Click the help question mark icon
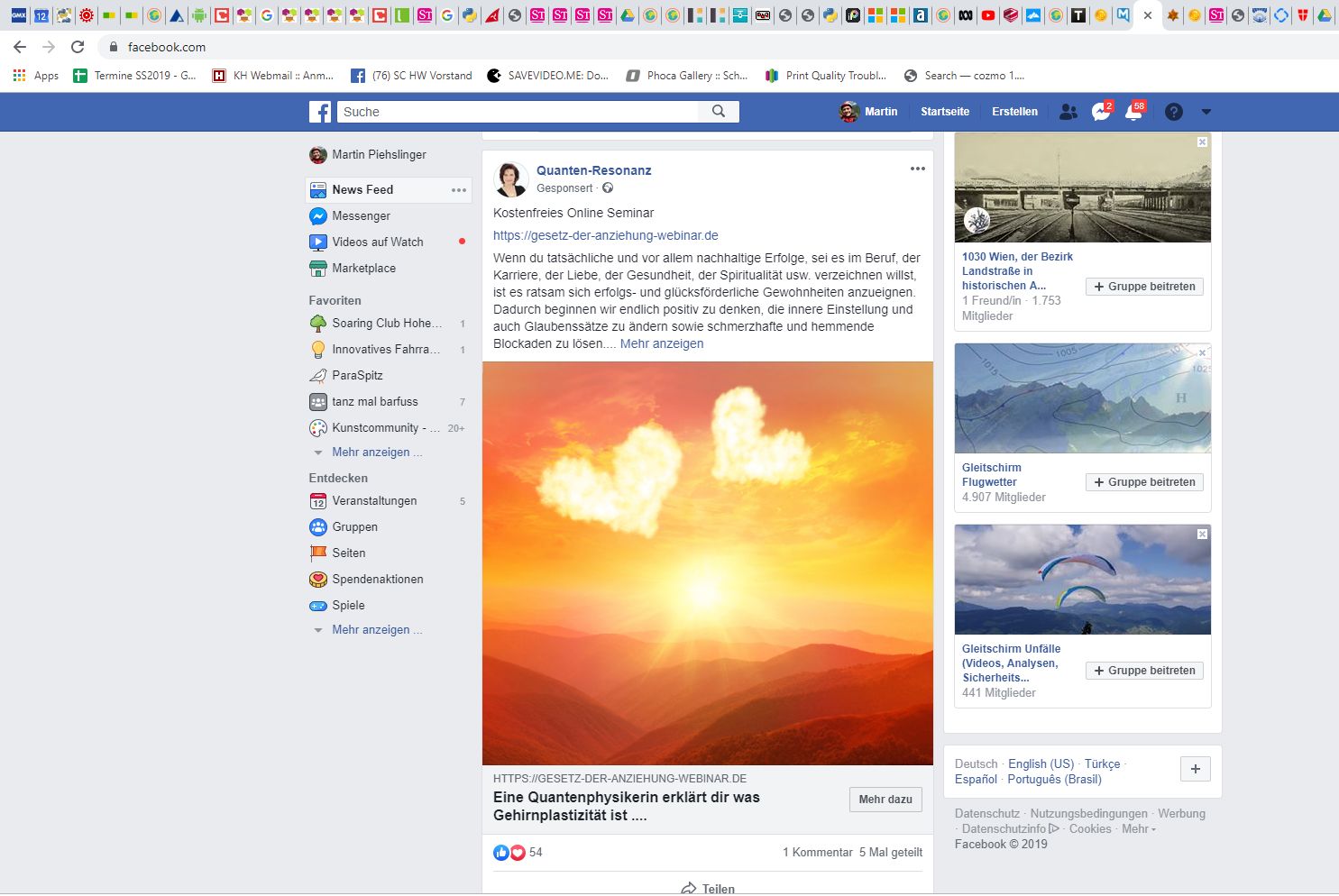This screenshot has width=1339, height=896. point(1173,112)
